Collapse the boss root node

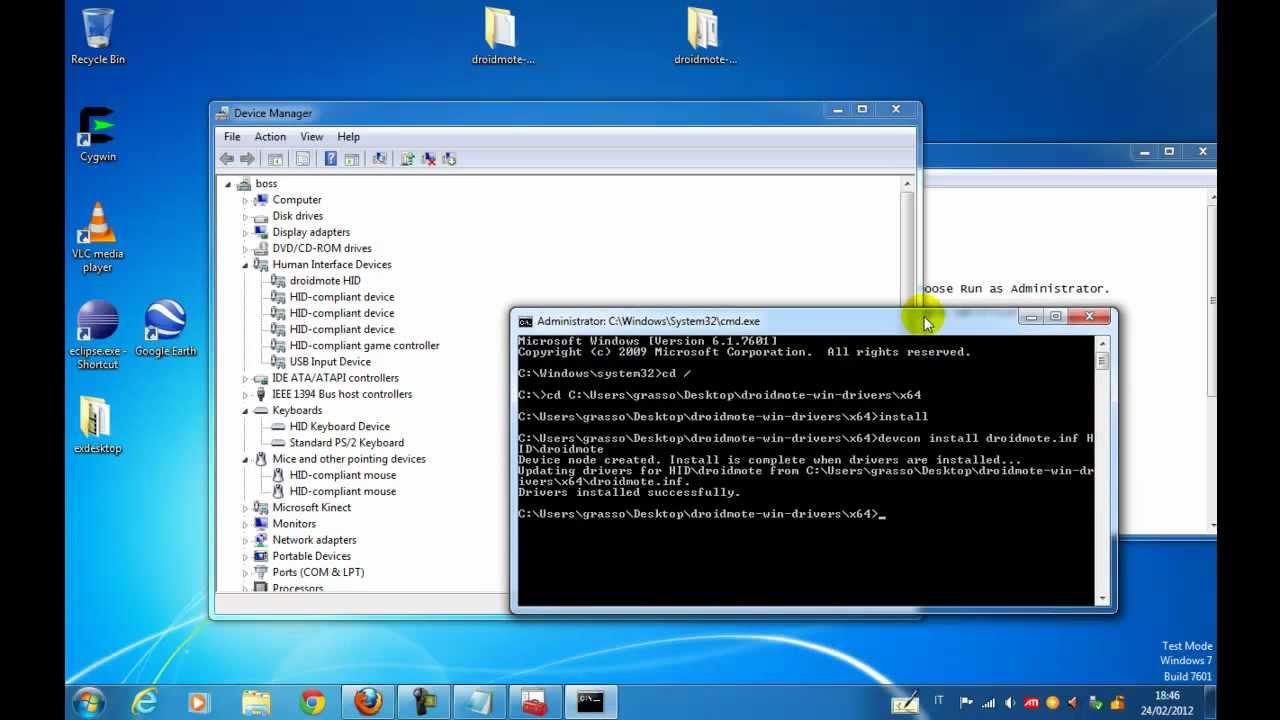(x=228, y=184)
